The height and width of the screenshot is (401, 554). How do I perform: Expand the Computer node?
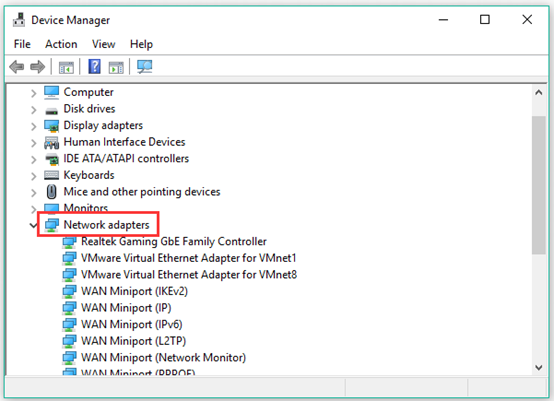coord(34,93)
